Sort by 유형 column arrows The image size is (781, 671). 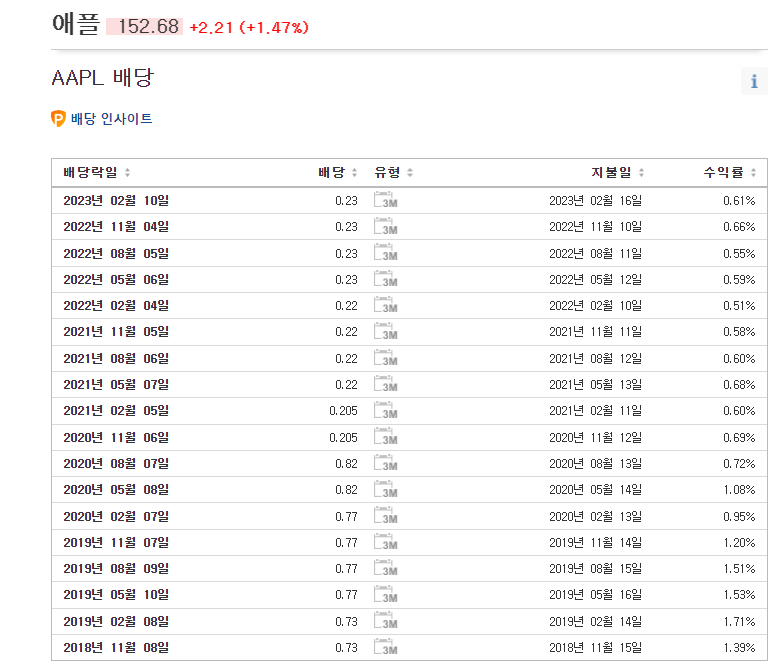click(x=410, y=172)
